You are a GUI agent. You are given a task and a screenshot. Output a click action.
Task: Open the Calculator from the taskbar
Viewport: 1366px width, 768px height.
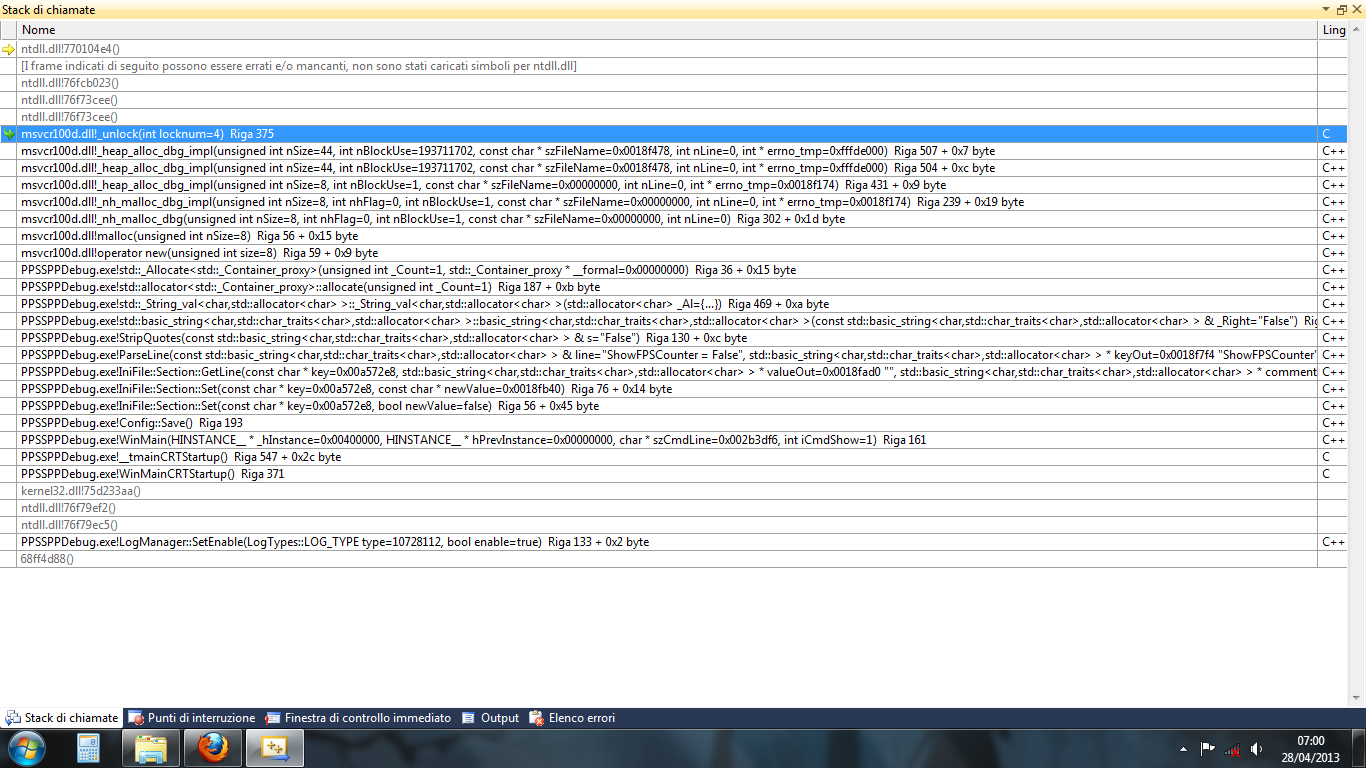tap(89, 748)
